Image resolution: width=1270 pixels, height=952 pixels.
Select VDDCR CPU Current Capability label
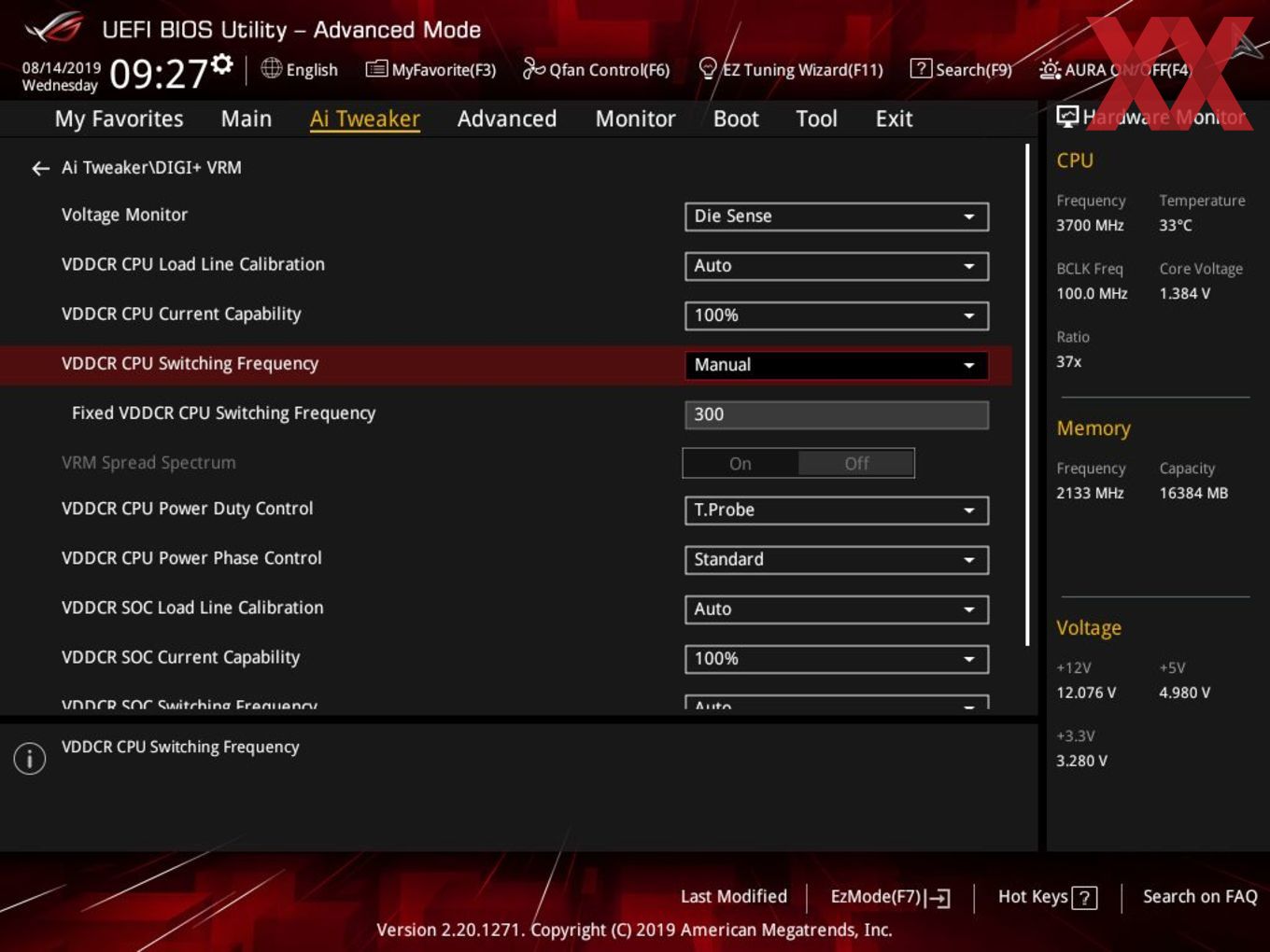[181, 314]
